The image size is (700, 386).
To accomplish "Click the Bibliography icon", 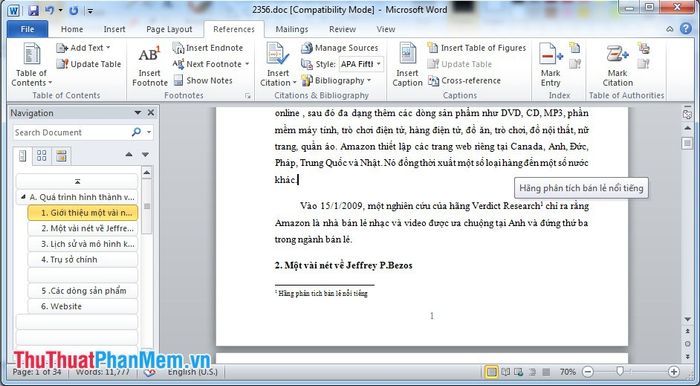I will [306, 80].
